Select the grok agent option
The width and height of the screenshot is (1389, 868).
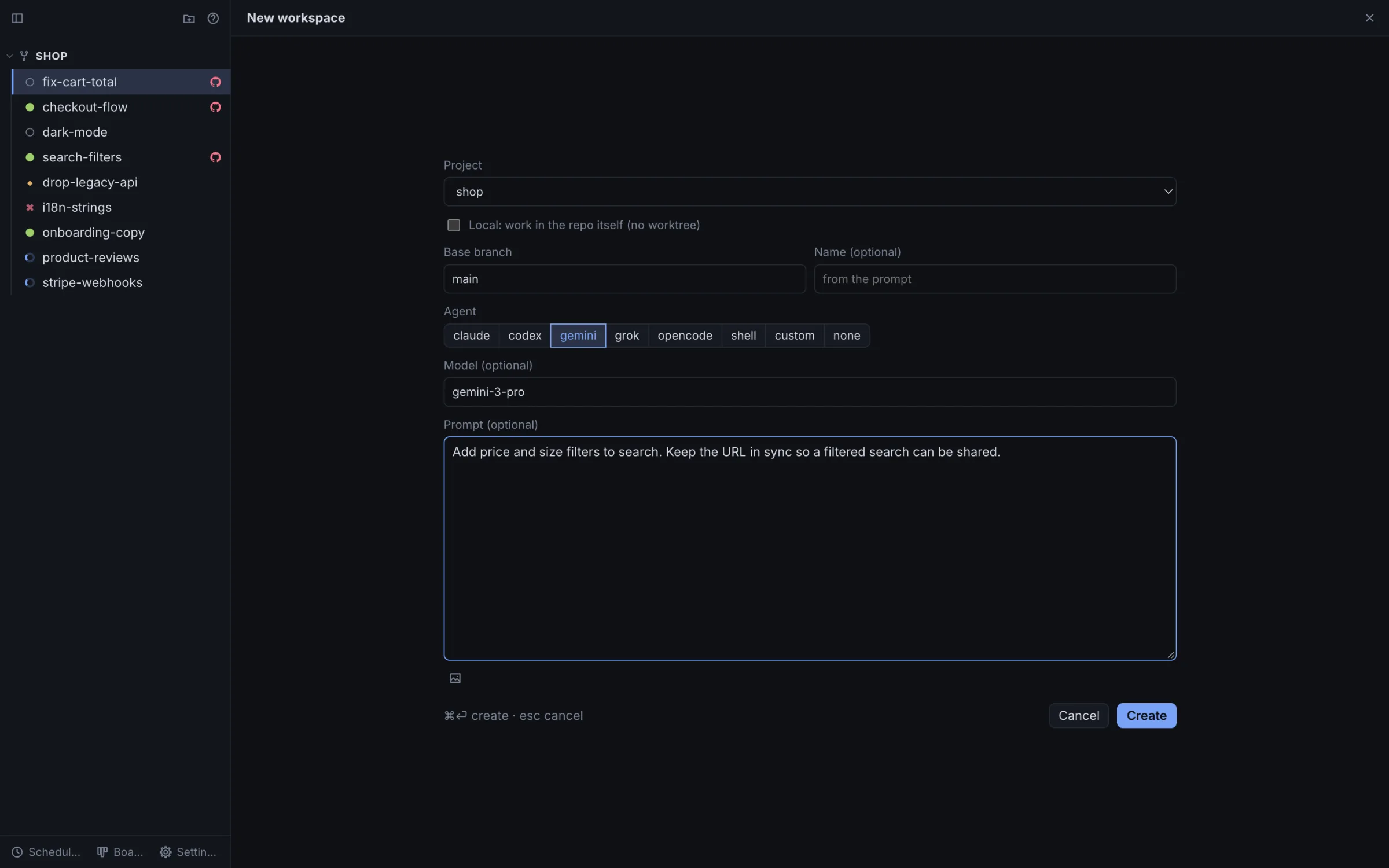[x=627, y=336]
